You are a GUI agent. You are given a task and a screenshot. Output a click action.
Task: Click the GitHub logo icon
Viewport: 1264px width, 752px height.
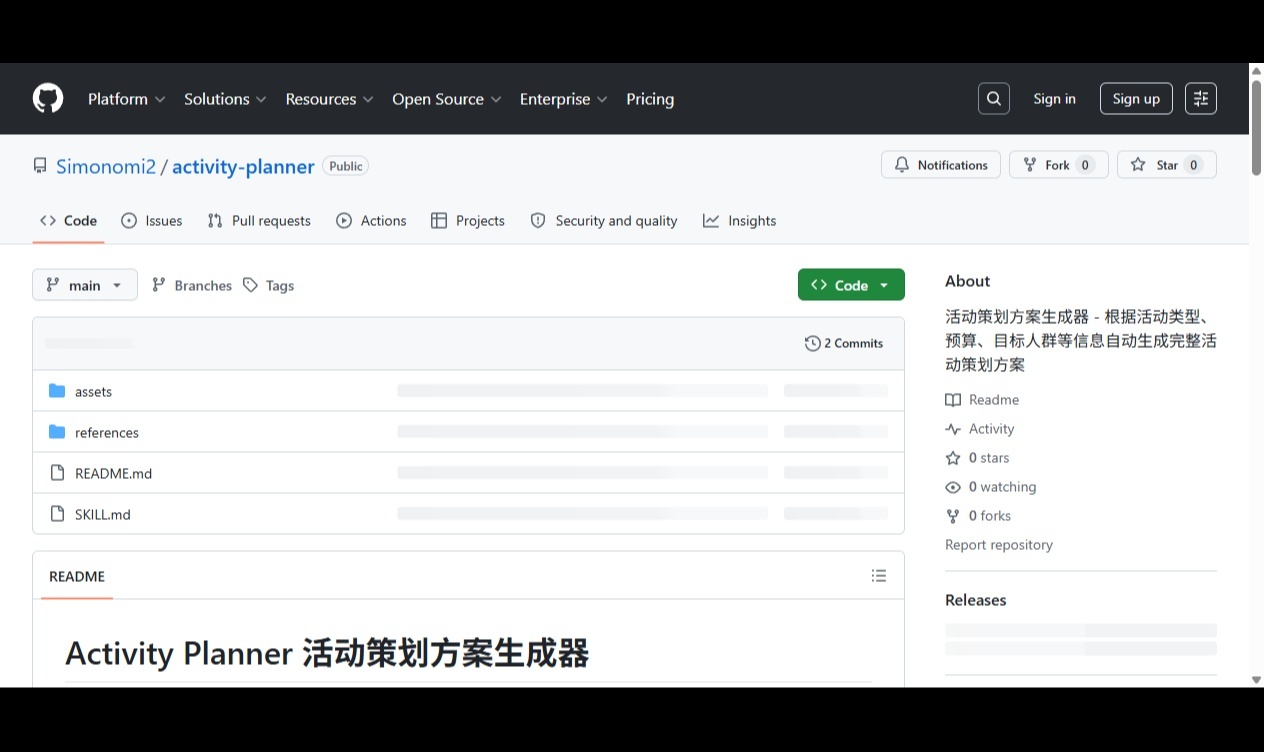pyautogui.click(x=48, y=98)
